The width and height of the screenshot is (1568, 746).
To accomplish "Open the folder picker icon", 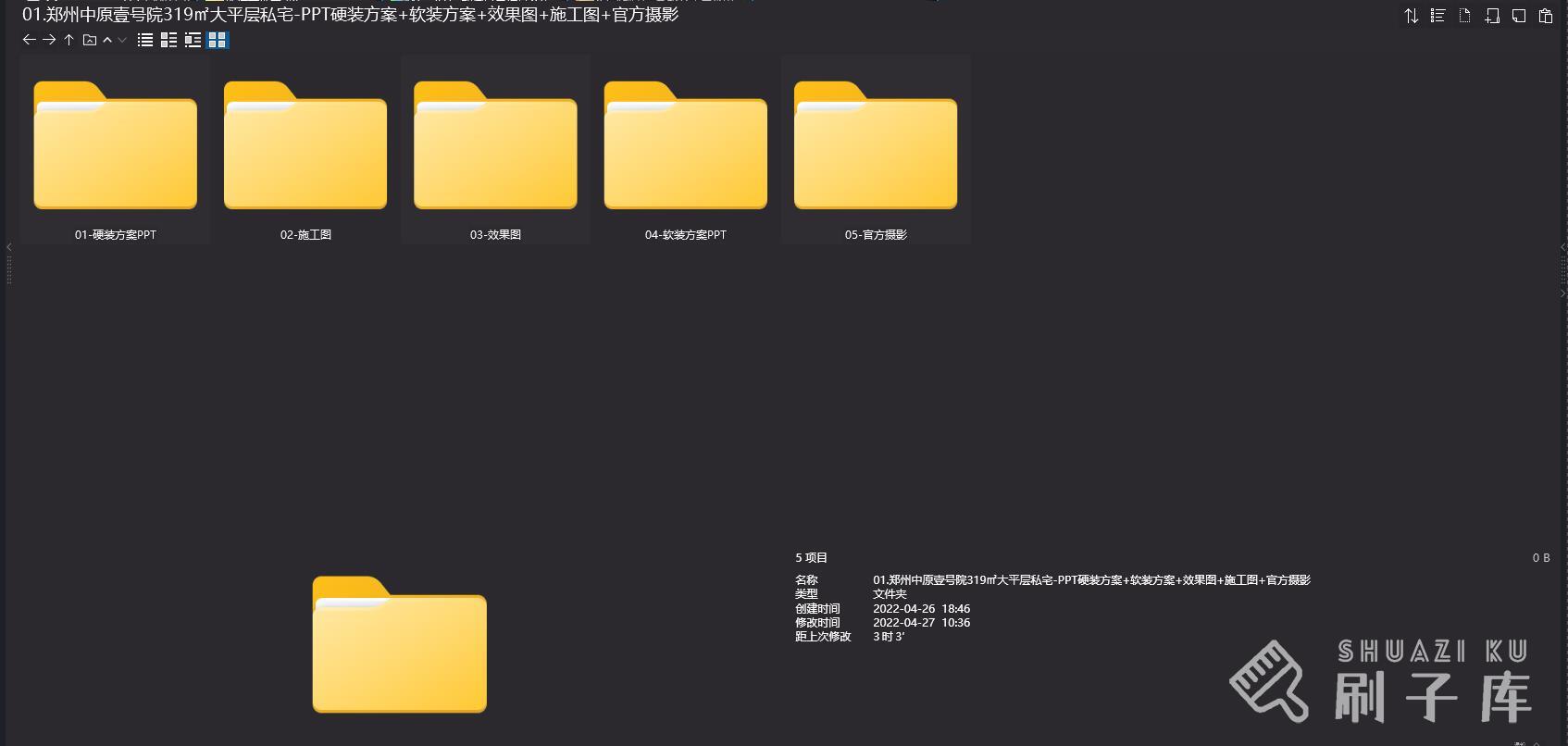I will [90, 40].
